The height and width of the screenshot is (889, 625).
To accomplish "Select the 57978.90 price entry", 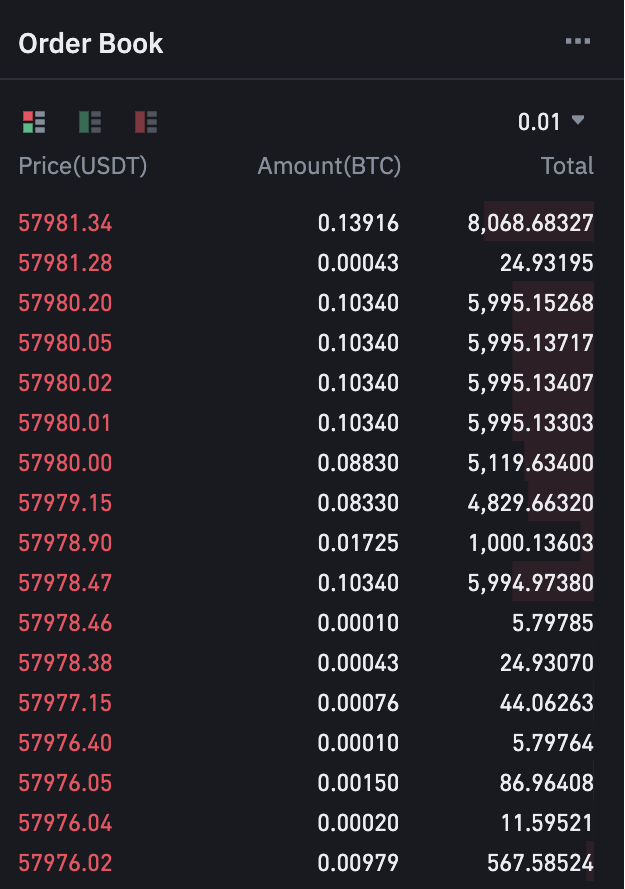I will [66, 543].
